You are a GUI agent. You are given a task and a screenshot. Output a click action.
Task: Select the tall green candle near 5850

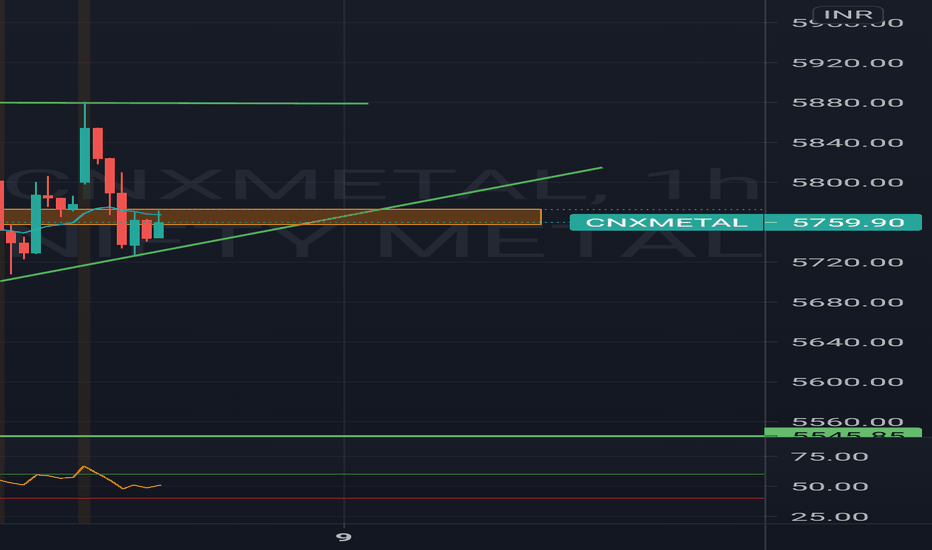pos(85,155)
